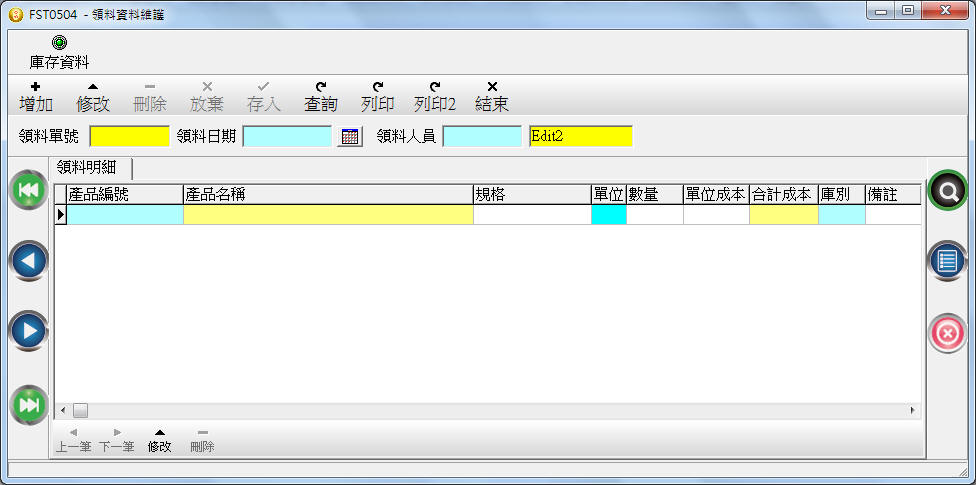Click the 產品編號 column header
Viewport: 976px width, 485px height.
[x=125, y=195]
